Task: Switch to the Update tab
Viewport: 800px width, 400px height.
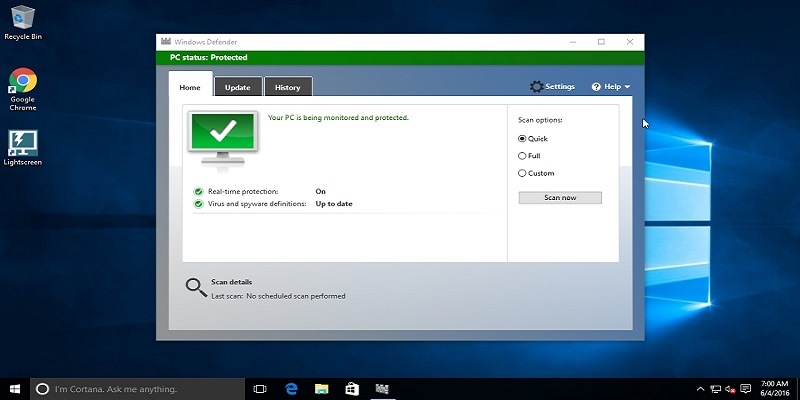Action: [238, 87]
